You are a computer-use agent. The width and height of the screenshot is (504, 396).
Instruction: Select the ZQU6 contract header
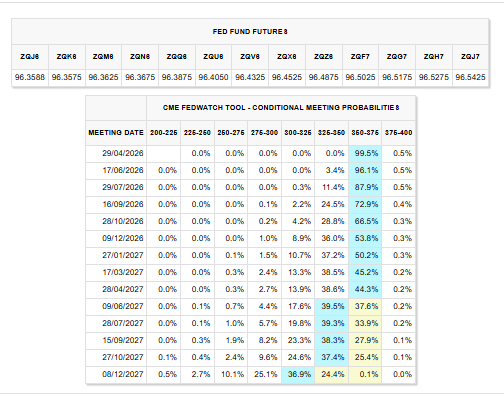tap(213, 57)
